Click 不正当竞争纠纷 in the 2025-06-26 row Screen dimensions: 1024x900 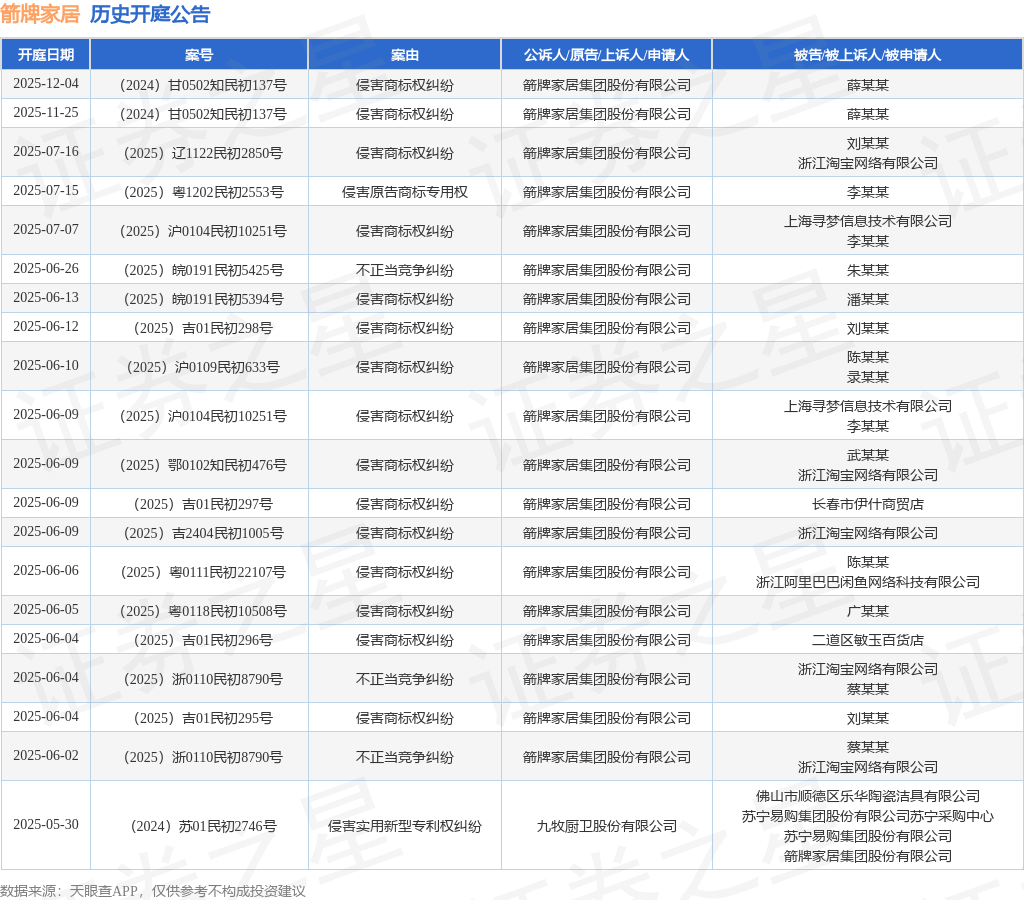pyautogui.click(x=405, y=270)
